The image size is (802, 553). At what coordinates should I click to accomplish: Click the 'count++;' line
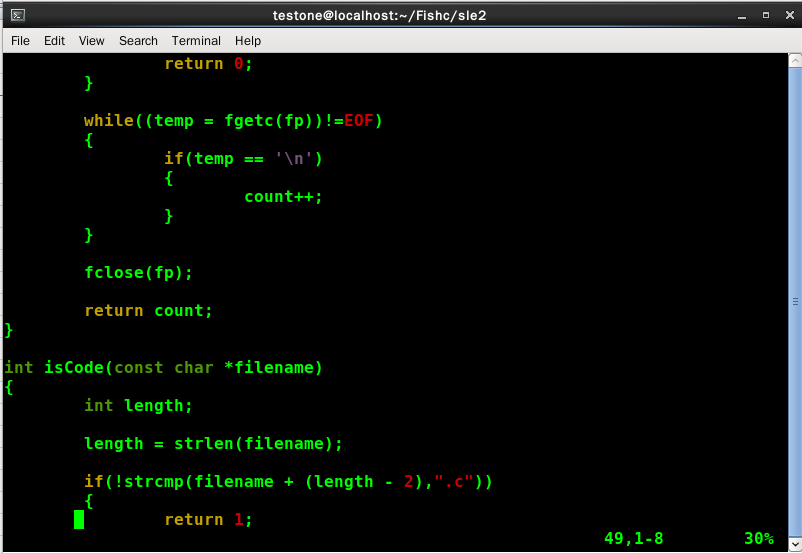[283, 197]
